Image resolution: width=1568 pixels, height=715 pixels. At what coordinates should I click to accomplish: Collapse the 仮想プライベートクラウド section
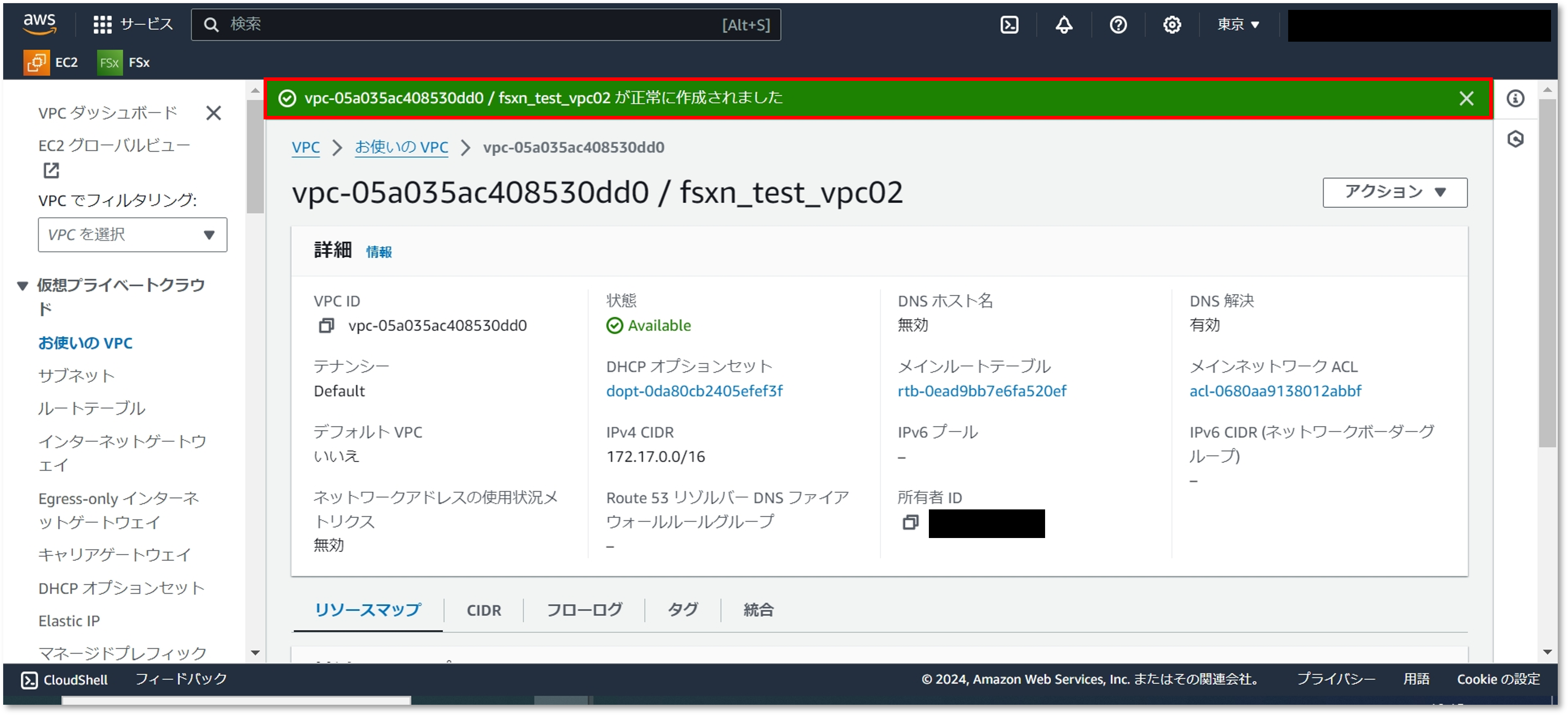click(23, 285)
